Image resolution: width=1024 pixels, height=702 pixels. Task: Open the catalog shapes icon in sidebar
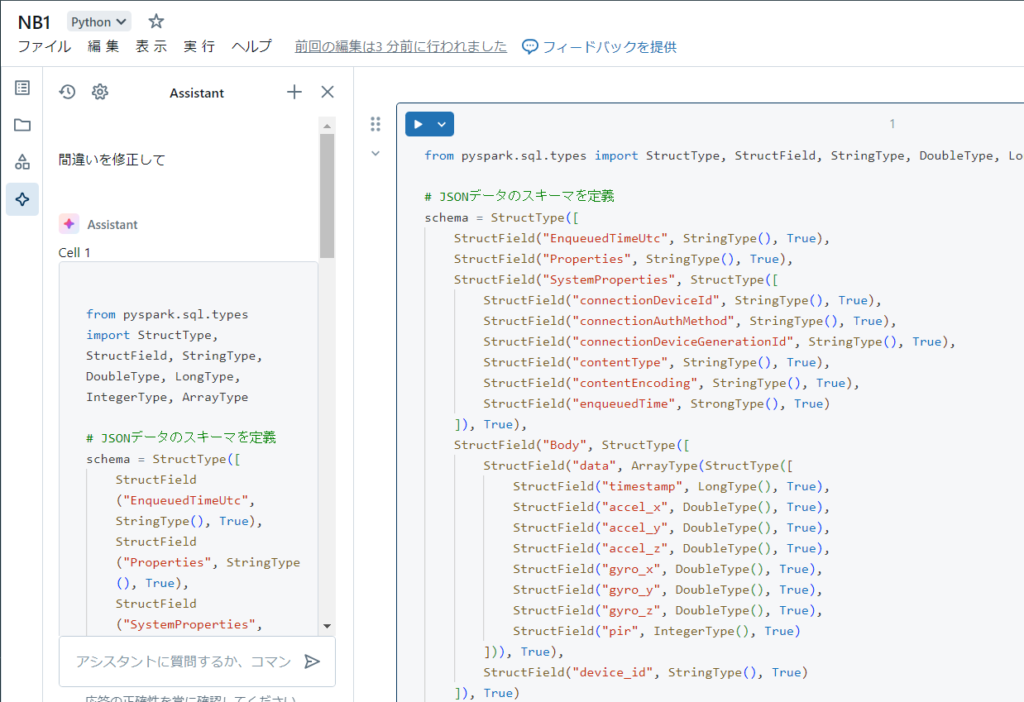click(x=22, y=162)
